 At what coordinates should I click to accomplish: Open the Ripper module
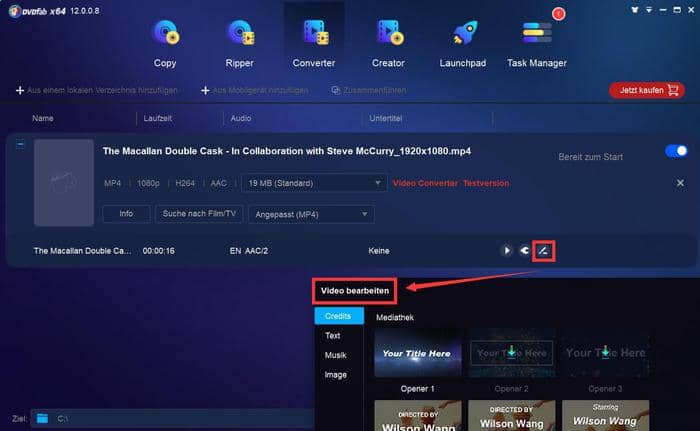tap(240, 43)
